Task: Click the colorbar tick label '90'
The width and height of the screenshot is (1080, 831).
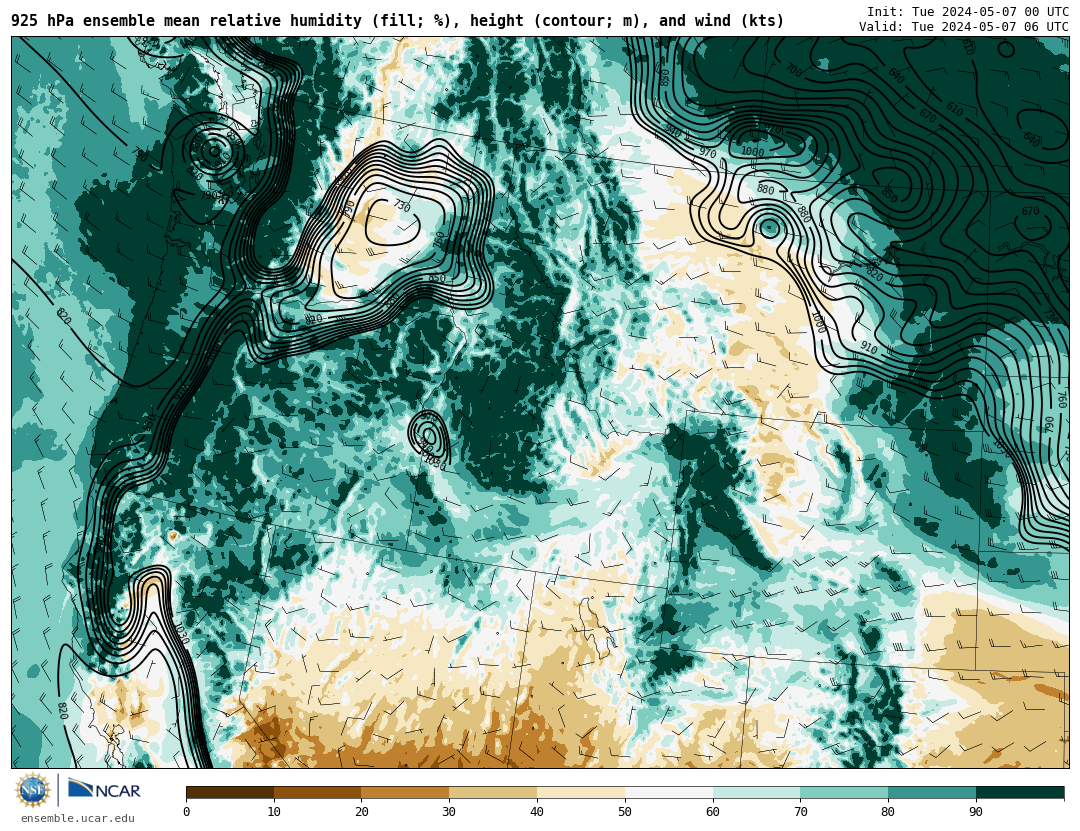Action: (x=976, y=812)
